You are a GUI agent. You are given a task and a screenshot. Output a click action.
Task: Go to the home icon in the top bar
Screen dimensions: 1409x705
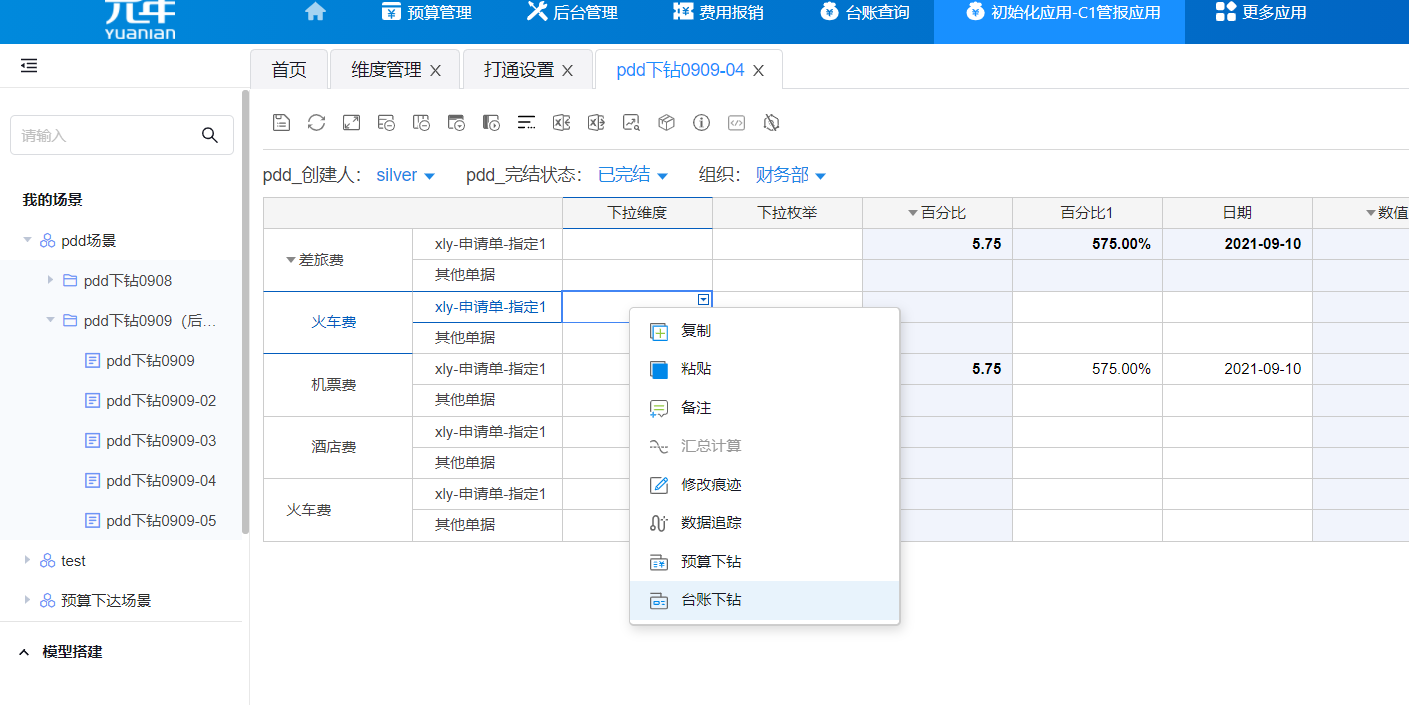pos(315,12)
